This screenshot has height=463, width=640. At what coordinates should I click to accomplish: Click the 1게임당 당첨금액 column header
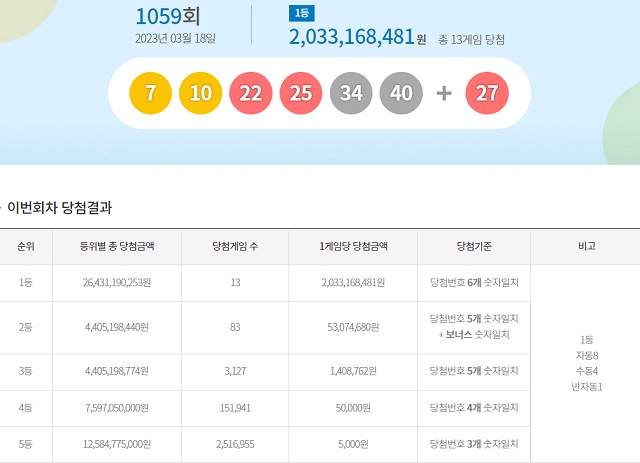(x=353, y=246)
